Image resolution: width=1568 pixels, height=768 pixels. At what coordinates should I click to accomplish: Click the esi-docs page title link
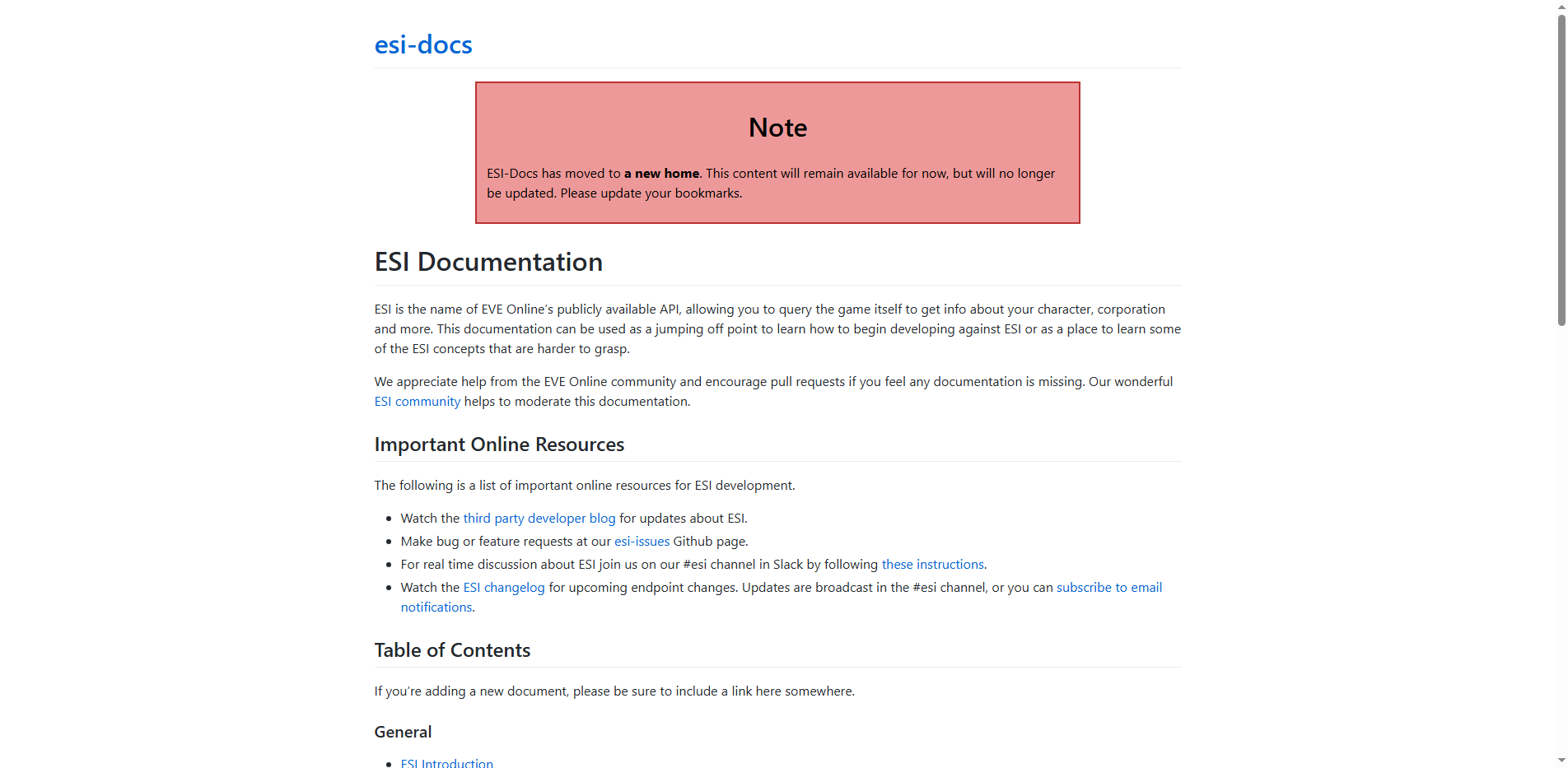pos(422,44)
